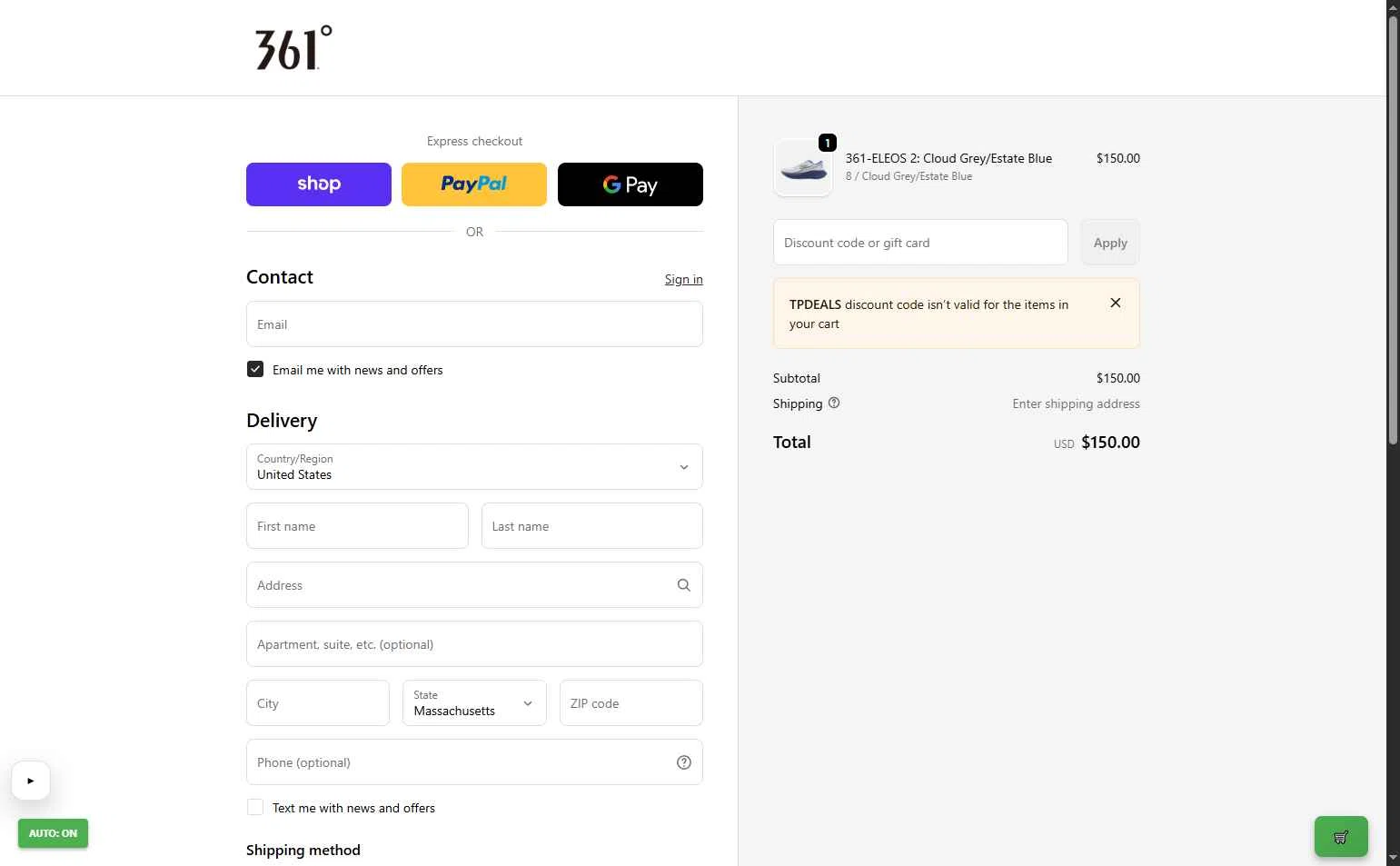This screenshot has width=1400, height=866.
Task: Click the scrollbar up arrow
Action: [x=1393, y=7]
